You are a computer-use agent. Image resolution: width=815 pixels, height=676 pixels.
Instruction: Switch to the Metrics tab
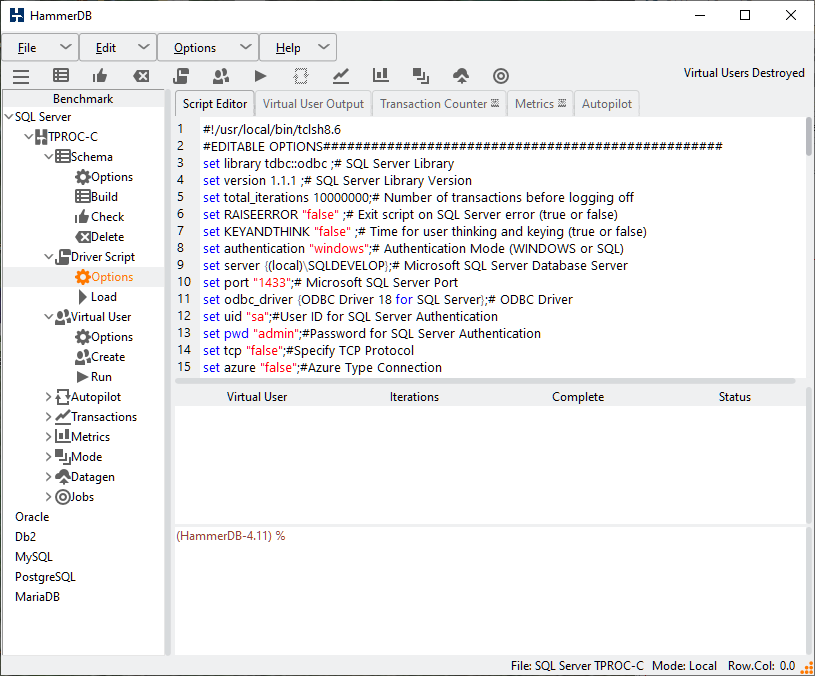tap(540, 104)
